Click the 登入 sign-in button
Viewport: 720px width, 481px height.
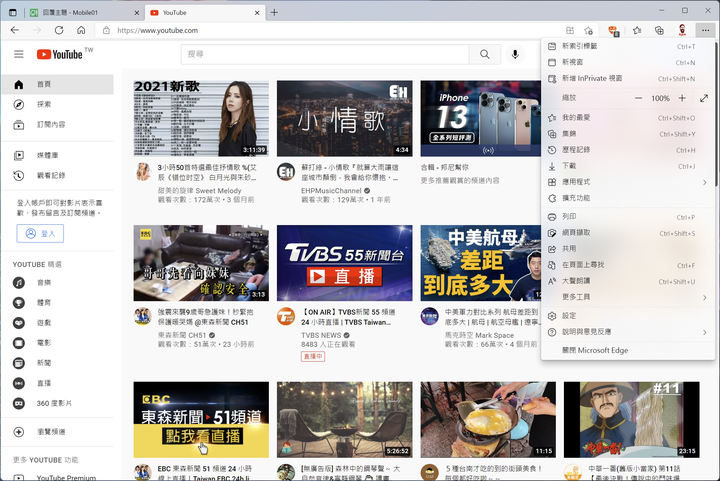(x=40, y=234)
